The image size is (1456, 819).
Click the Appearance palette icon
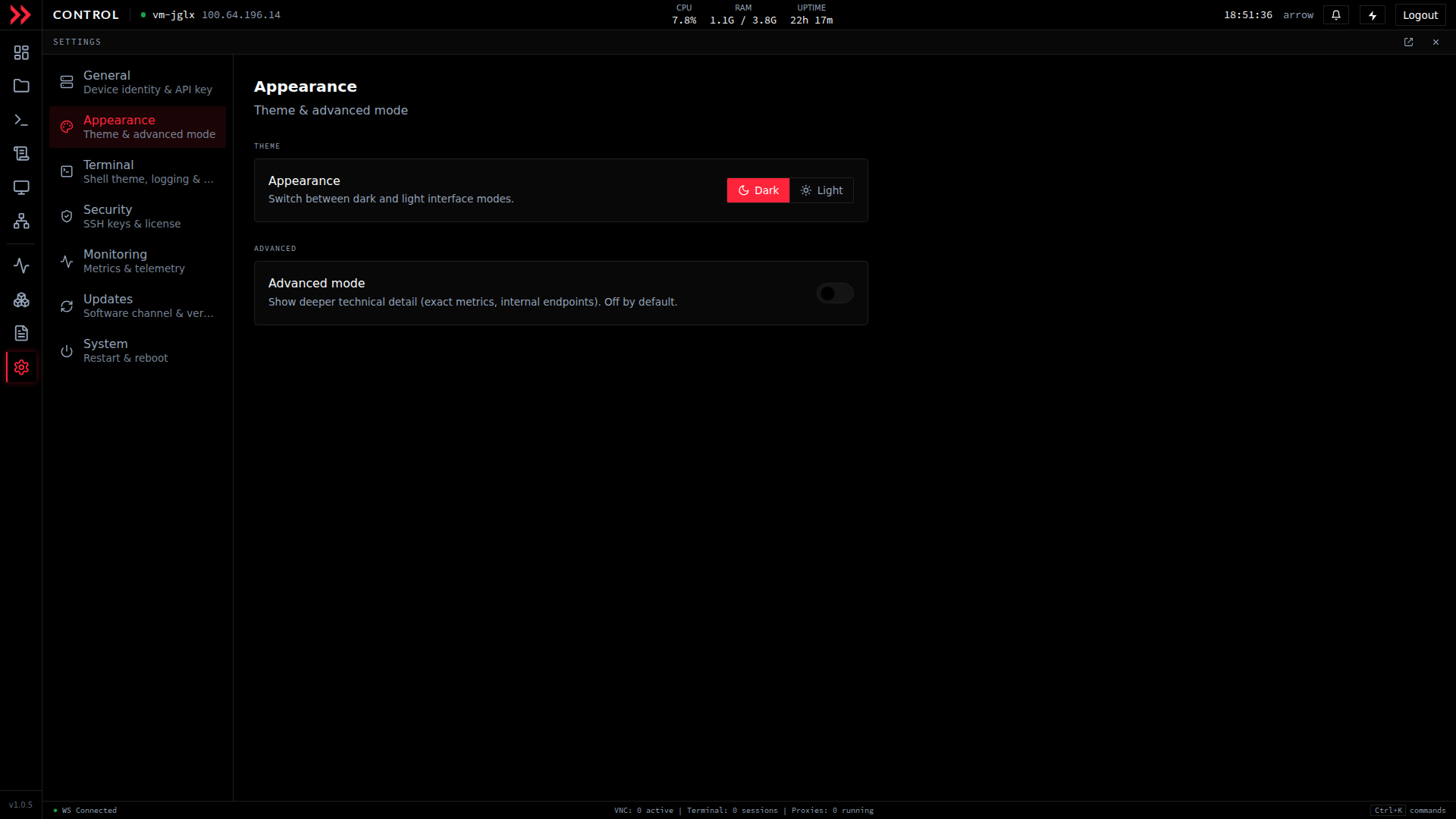[x=67, y=127]
